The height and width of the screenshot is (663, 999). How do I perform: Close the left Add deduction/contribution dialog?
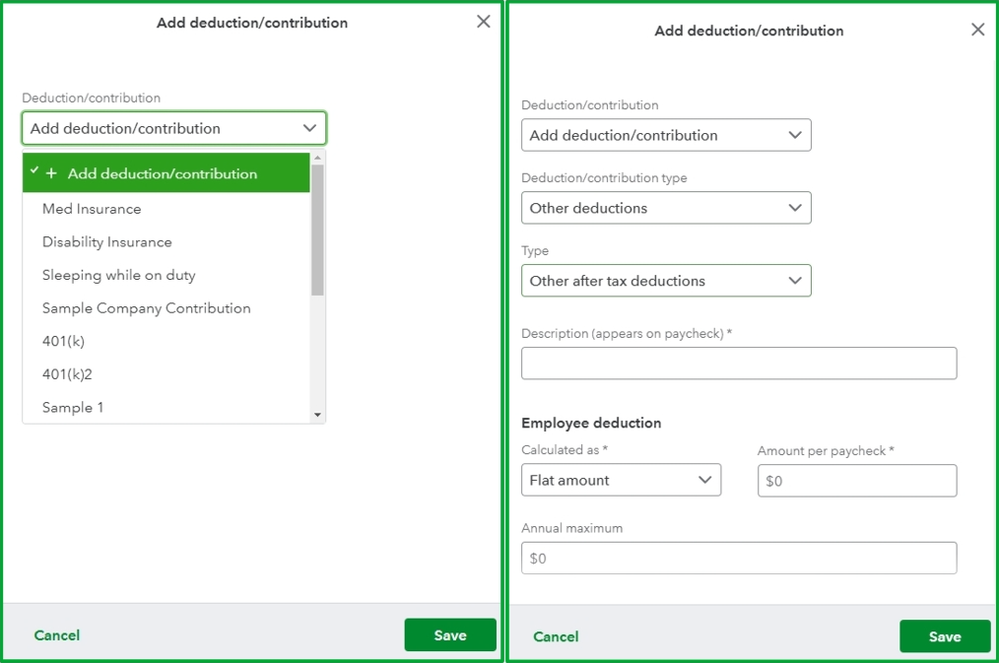(484, 21)
